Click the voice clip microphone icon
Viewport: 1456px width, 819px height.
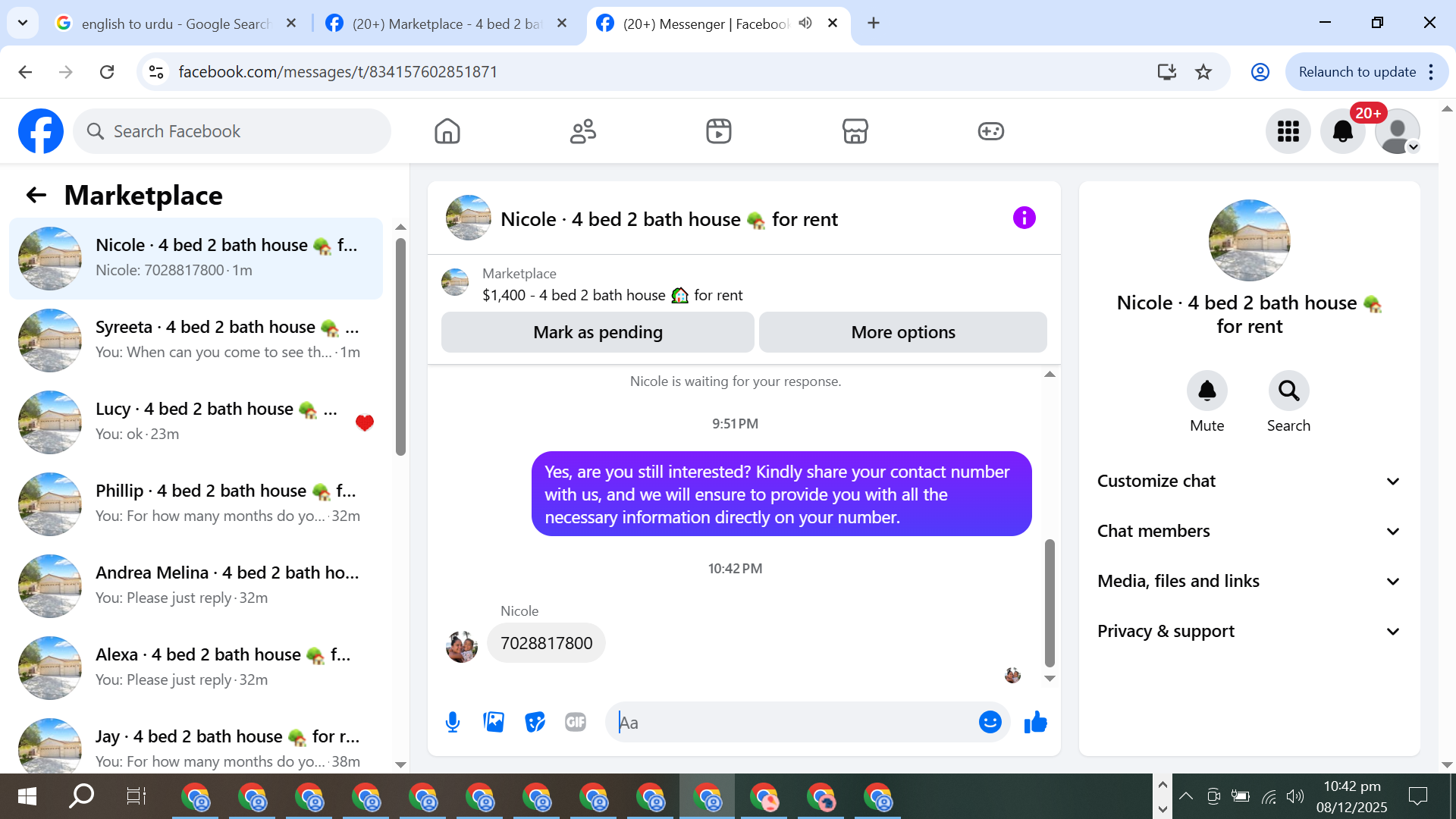(453, 722)
